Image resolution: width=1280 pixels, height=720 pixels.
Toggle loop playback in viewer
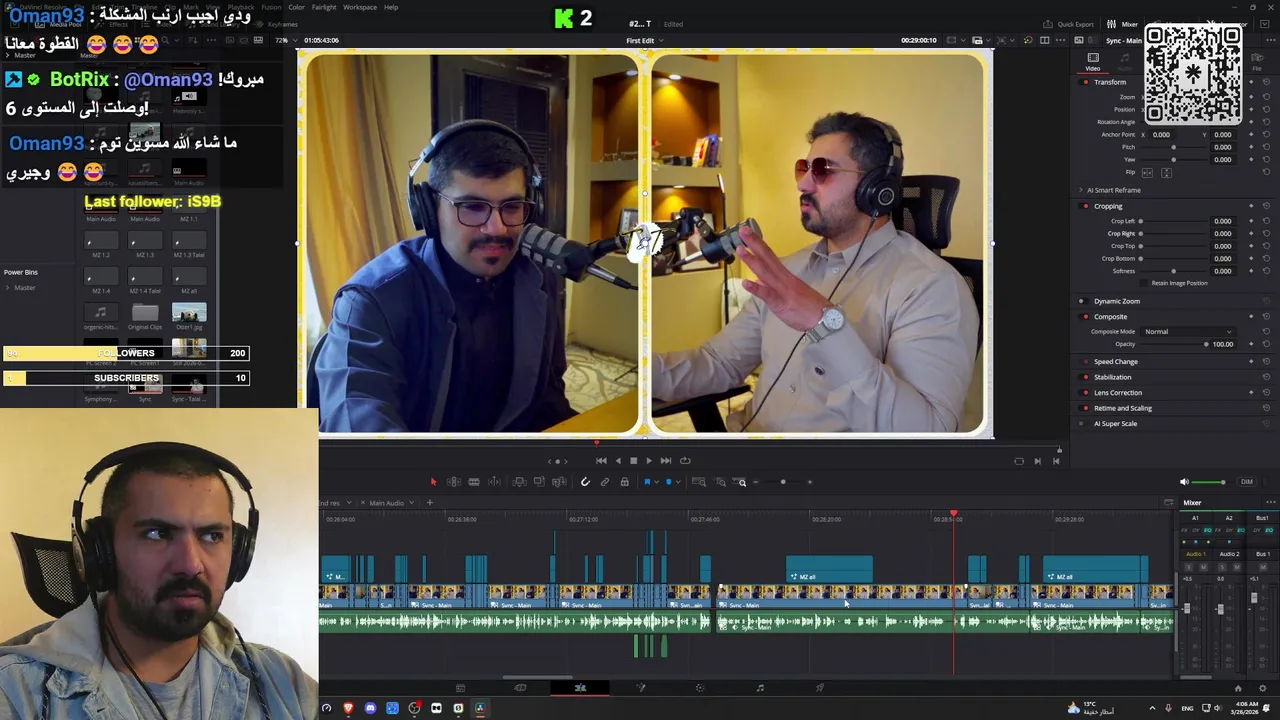point(685,461)
